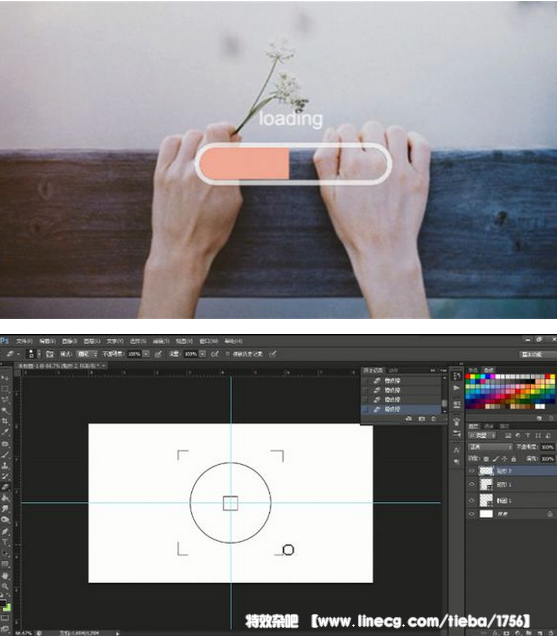This screenshot has width=560, height=638.
Task: Select the Eyedropper tool
Action: 5,432
